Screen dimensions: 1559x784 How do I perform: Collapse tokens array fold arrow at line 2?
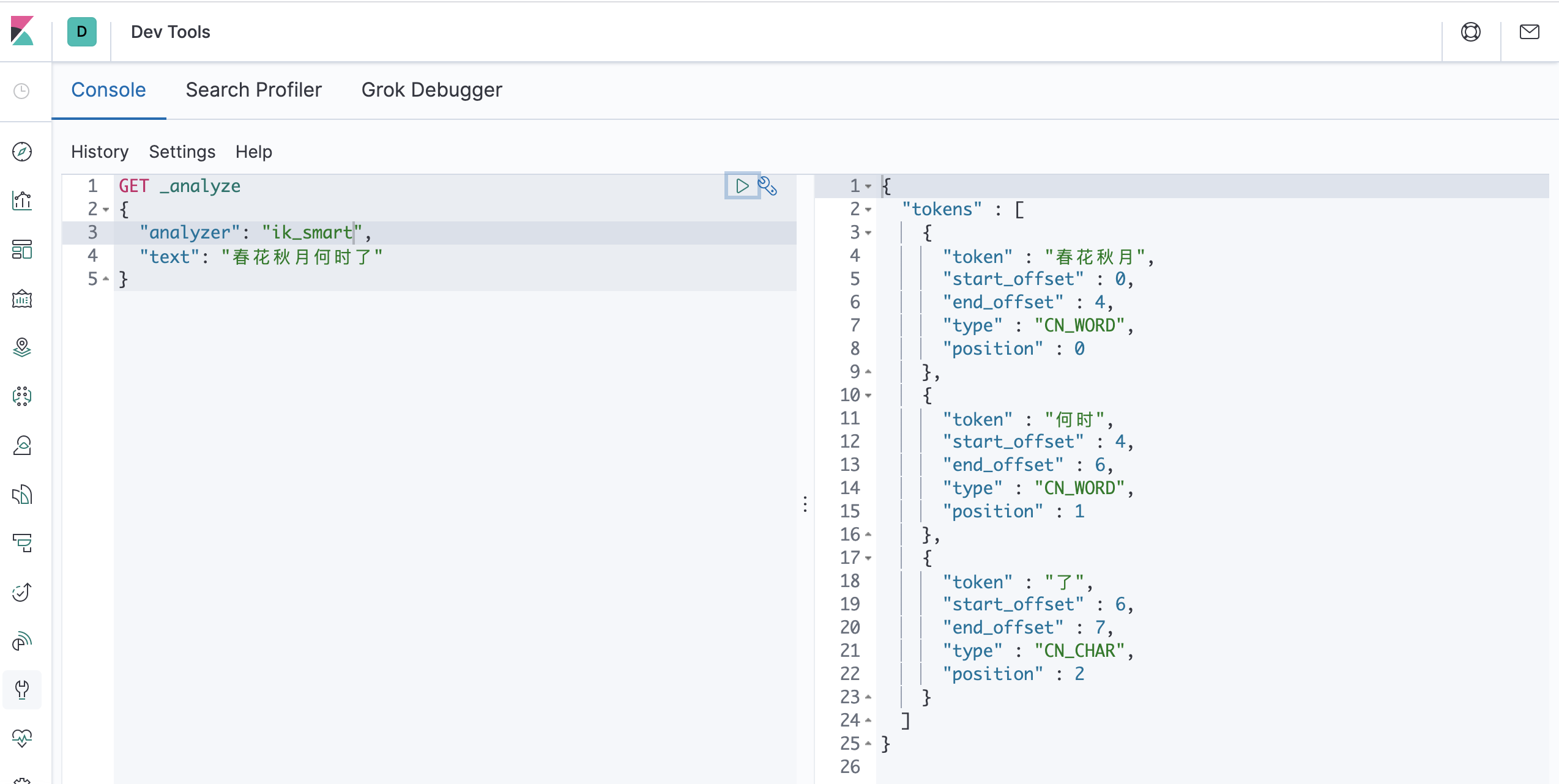pyautogui.click(x=868, y=210)
